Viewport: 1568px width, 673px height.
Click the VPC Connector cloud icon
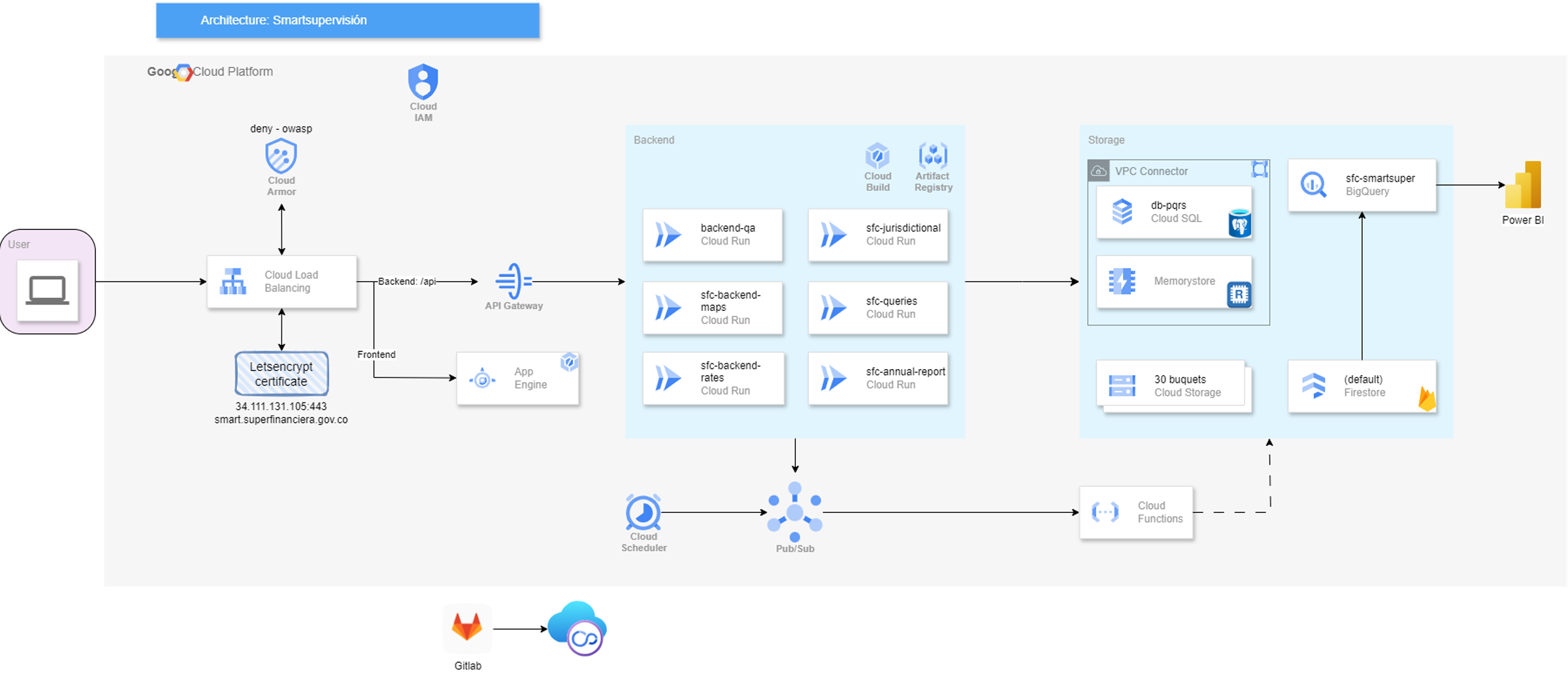point(1099,171)
